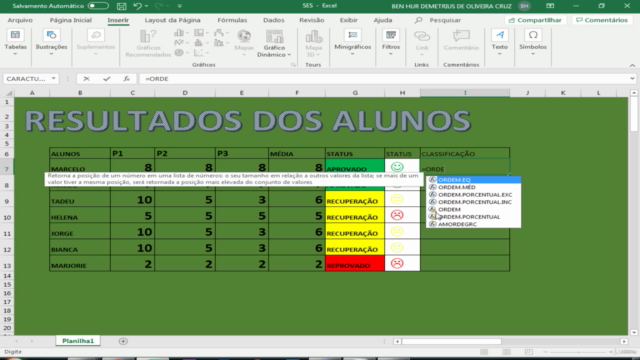Screen dimensions: 640x360
Task: Open the Layout da Página tab
Action: coord(172,20)
